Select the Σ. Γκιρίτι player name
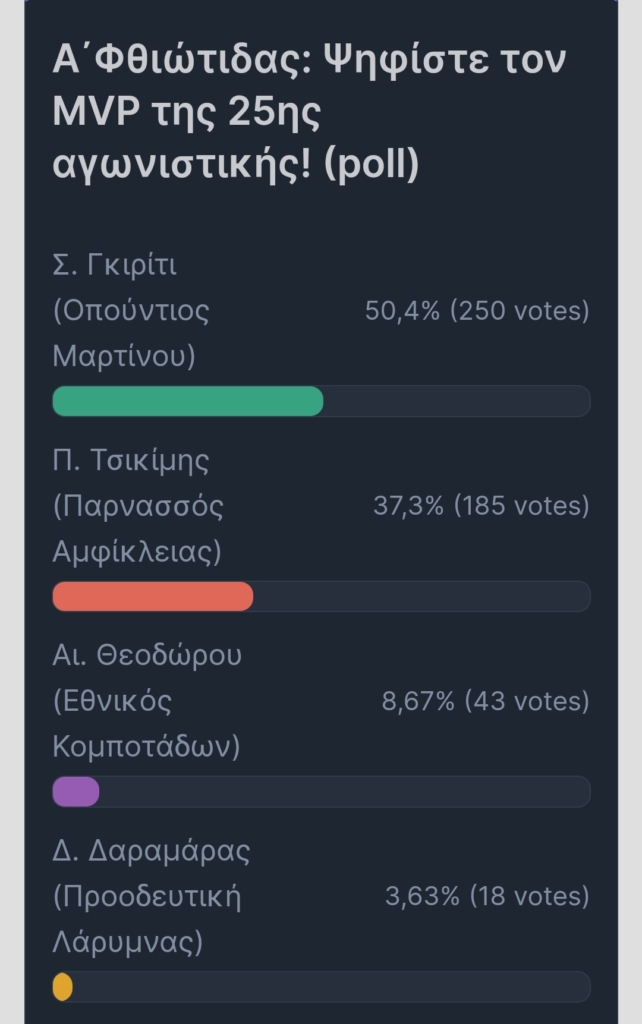642x1024 pixels. pos(115,265)
